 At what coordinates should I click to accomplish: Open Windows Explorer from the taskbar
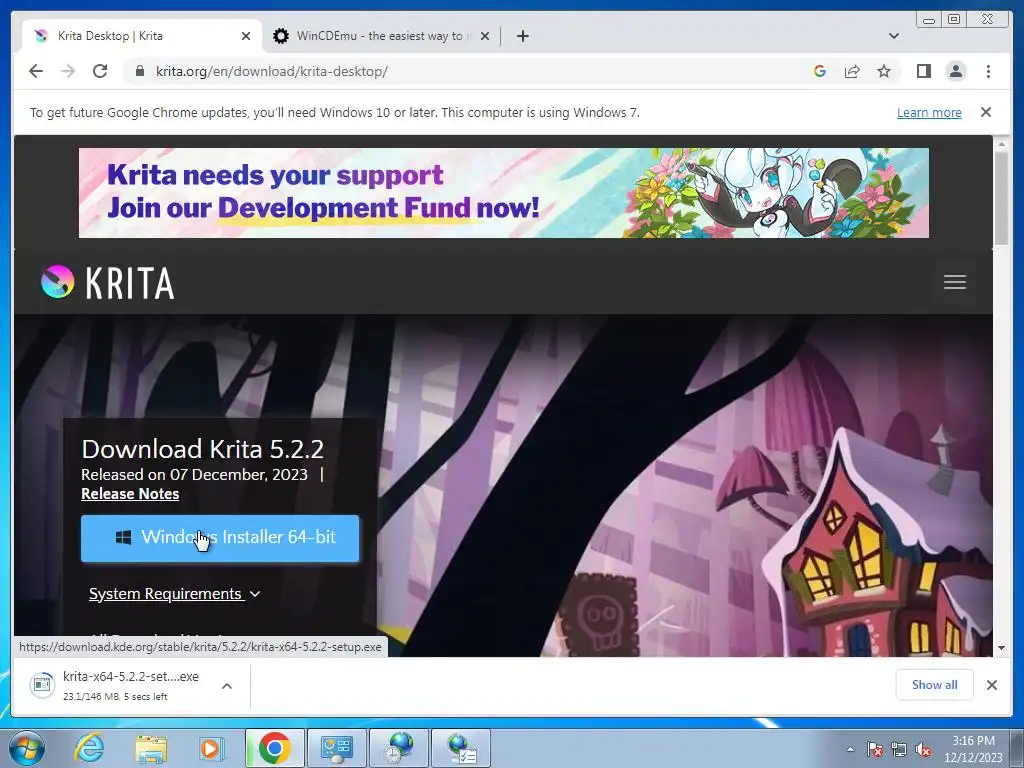point(151,748)
